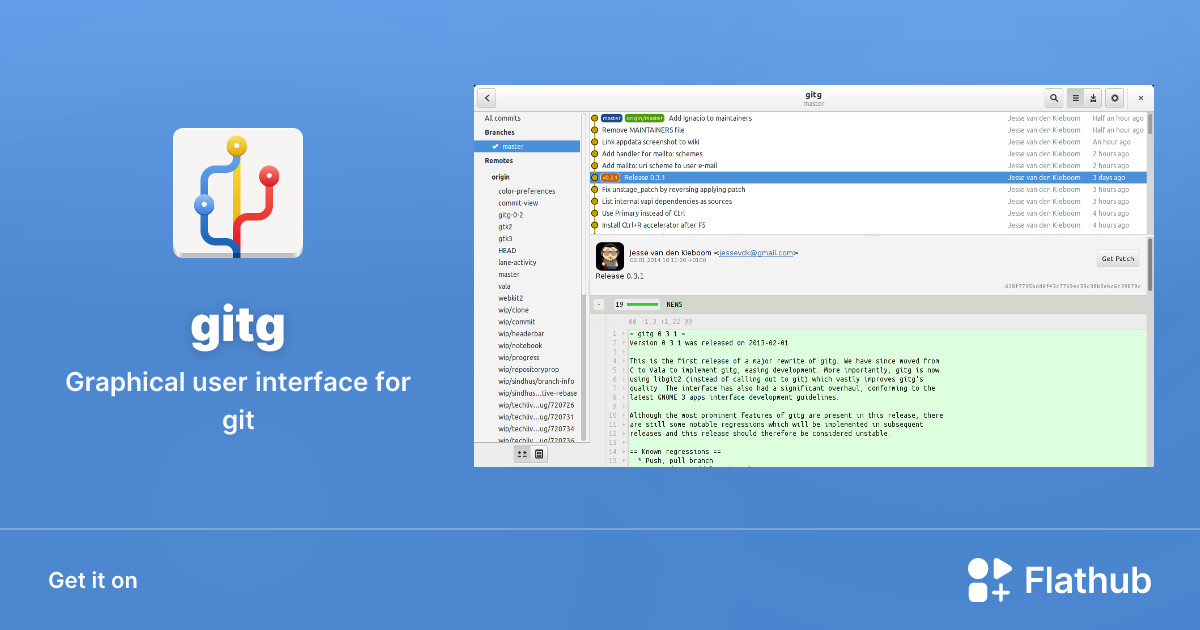
Task: Click the back arrow in gitg header
Action: (x=487, y=98)
